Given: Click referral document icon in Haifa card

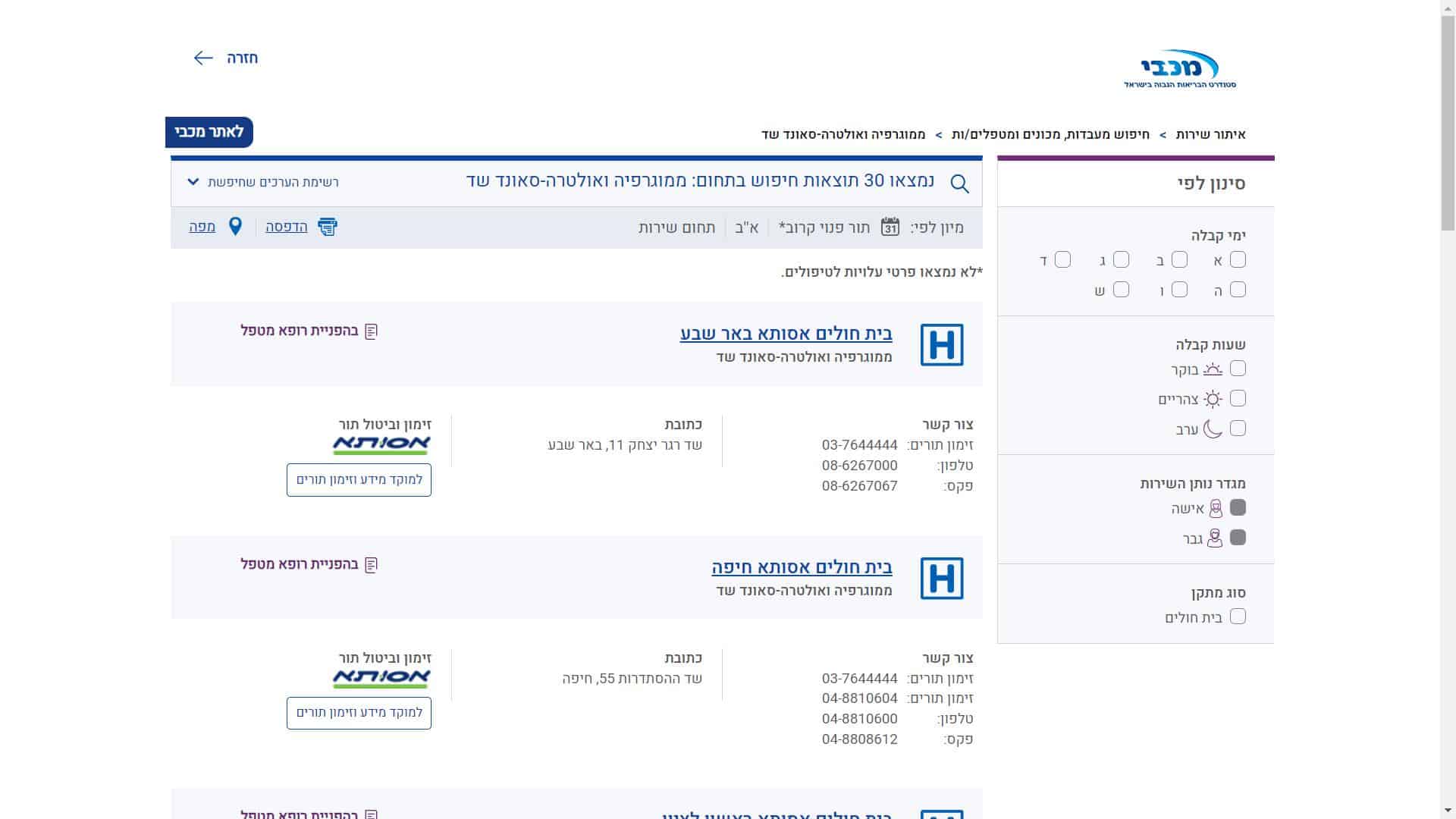Looking at the screenshot, I should click(x=371, y=565).
